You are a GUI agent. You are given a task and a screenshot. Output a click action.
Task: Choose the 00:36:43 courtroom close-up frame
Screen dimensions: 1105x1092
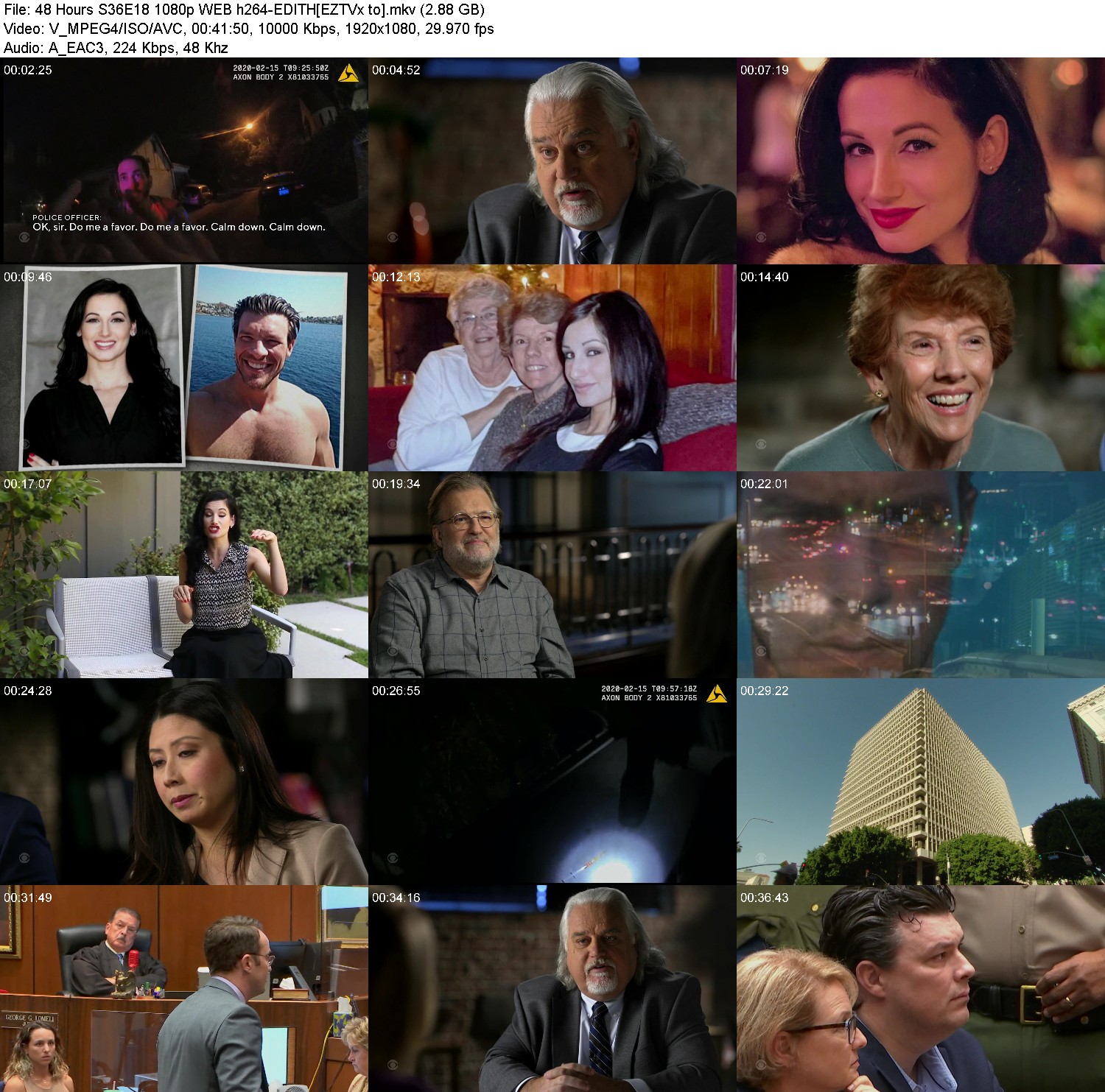pyautogui.click(x=921, y=988)
